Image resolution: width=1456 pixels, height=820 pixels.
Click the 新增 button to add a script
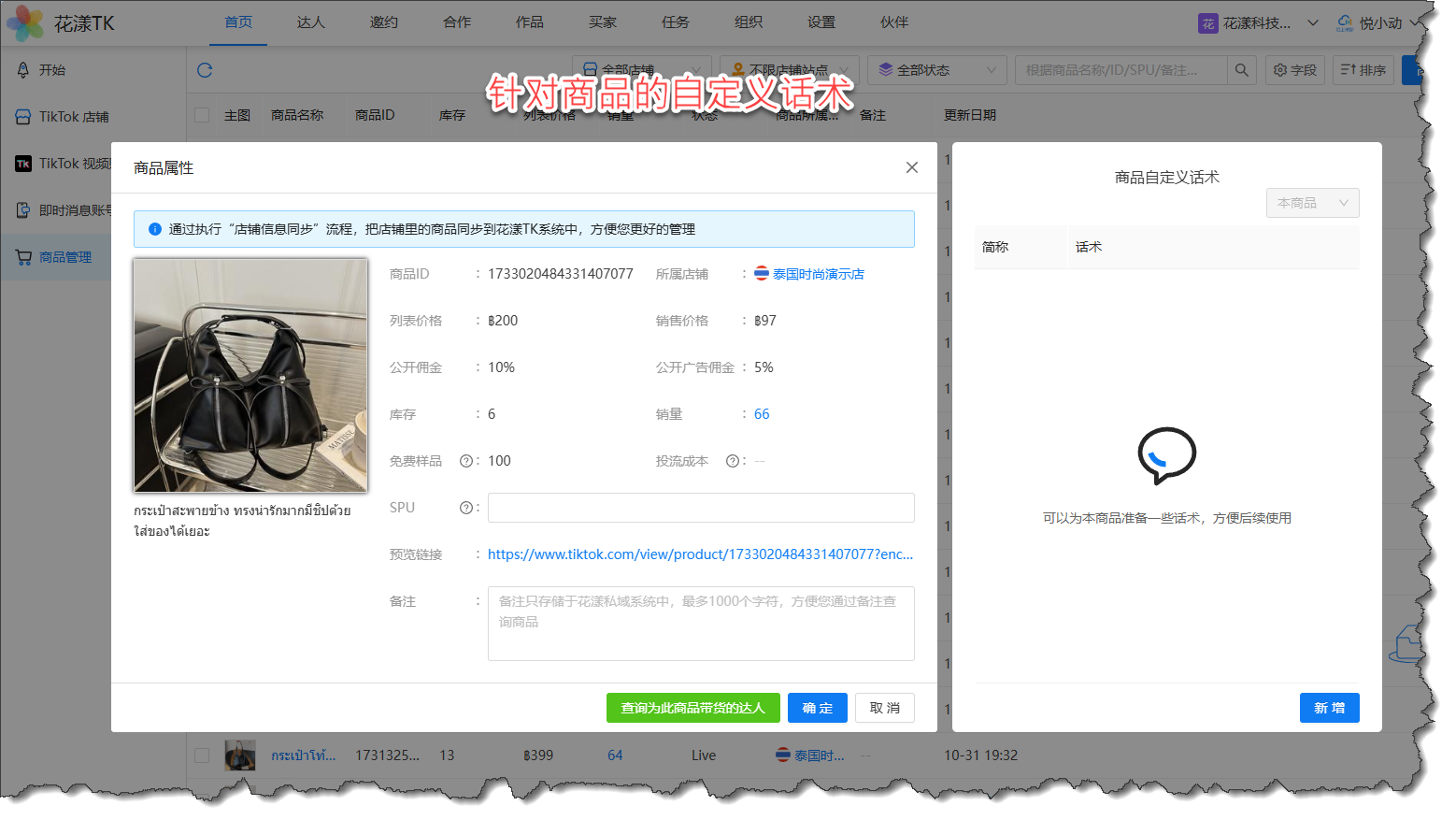(1328, 708)
